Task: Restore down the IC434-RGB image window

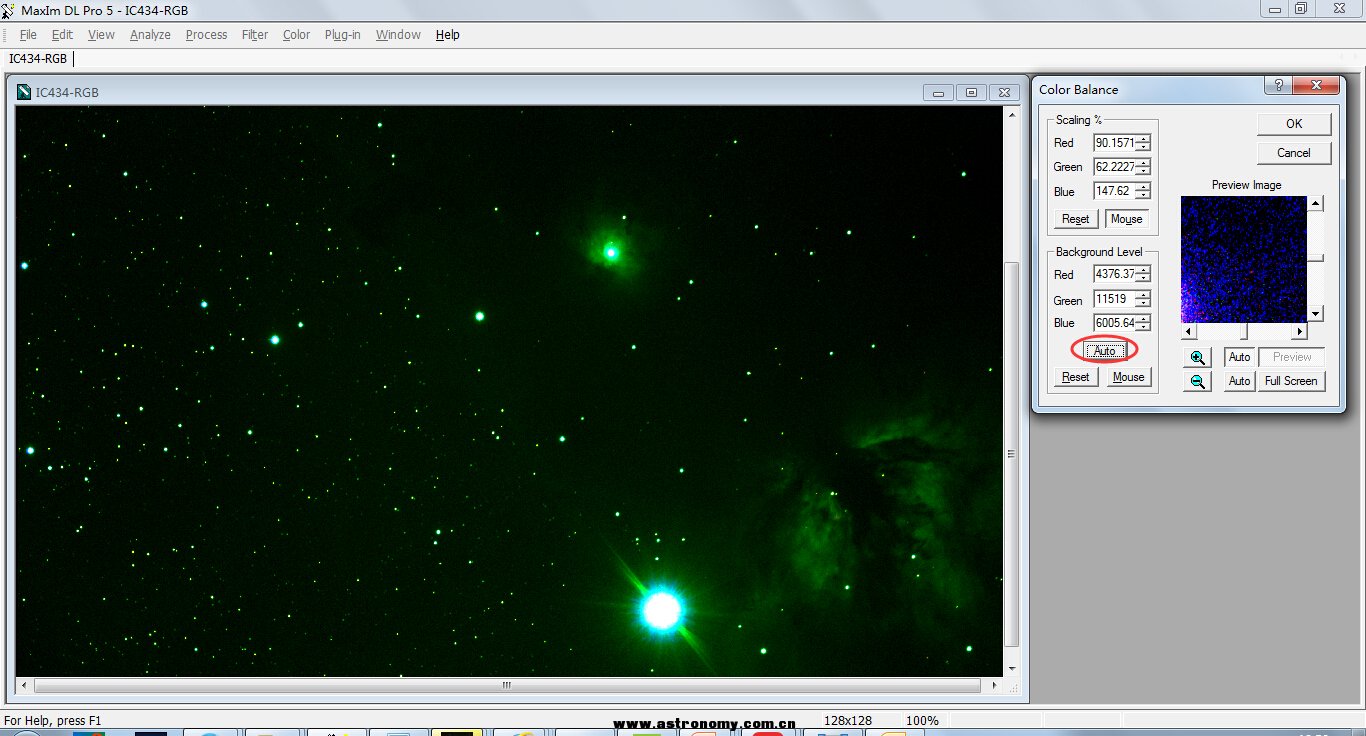Action: pos(971,92)
